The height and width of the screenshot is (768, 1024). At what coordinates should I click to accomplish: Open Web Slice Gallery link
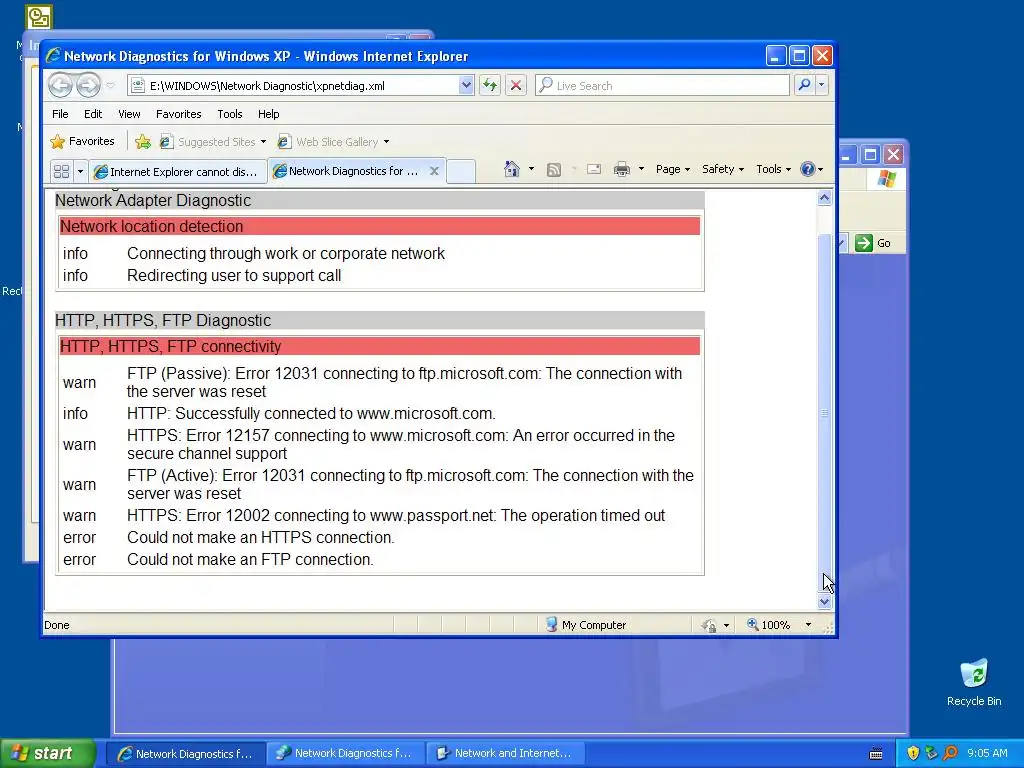pyautogui.click(x=334, y=142)
